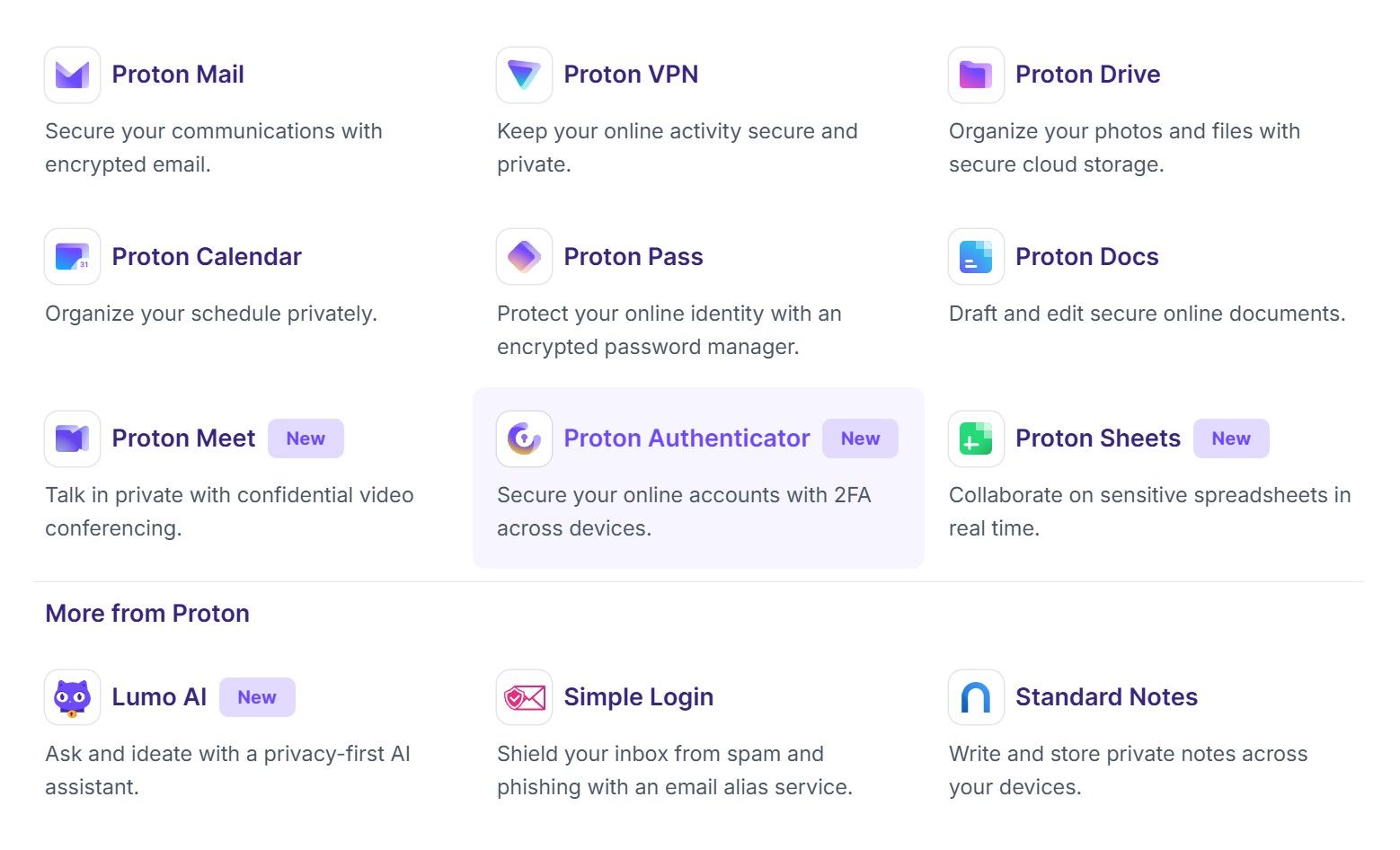The height and width of the screenshot is (850, 1400).
Task: Click the New badge beside Proton Sheets
Action: 1230,438
